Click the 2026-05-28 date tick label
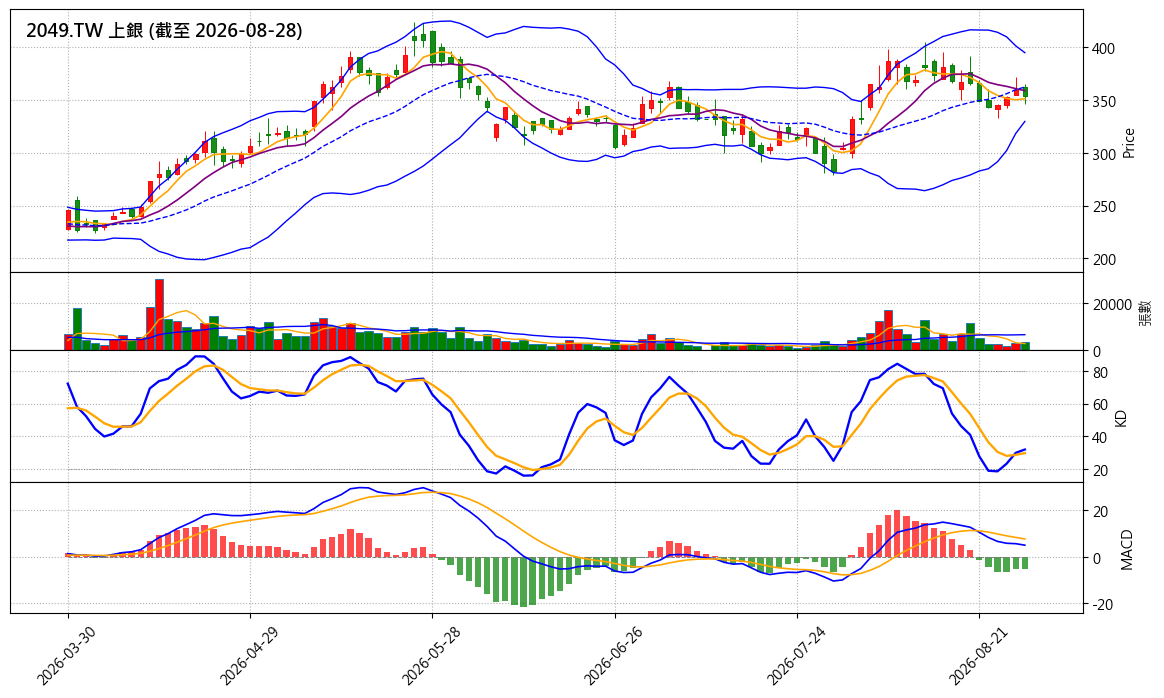1164x698 pixels. point(430,654)
